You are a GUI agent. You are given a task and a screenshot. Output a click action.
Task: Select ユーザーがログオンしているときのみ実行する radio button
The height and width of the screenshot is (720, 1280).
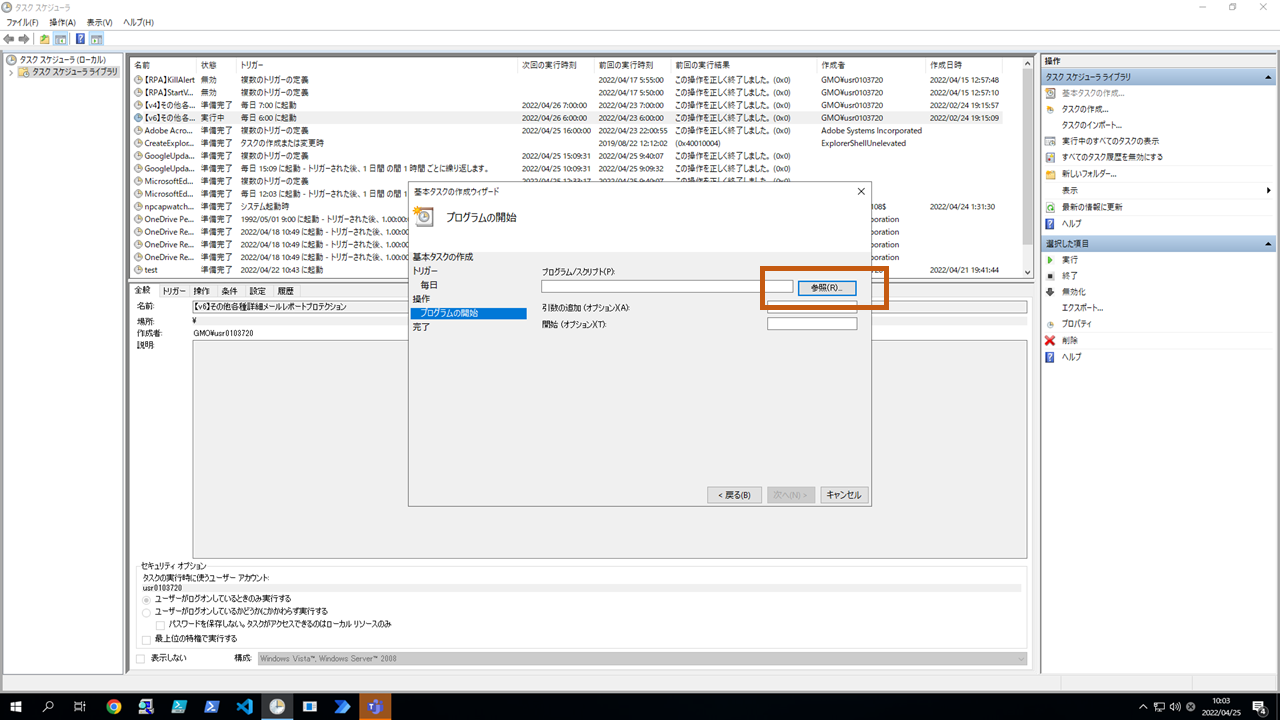(147, 599)
